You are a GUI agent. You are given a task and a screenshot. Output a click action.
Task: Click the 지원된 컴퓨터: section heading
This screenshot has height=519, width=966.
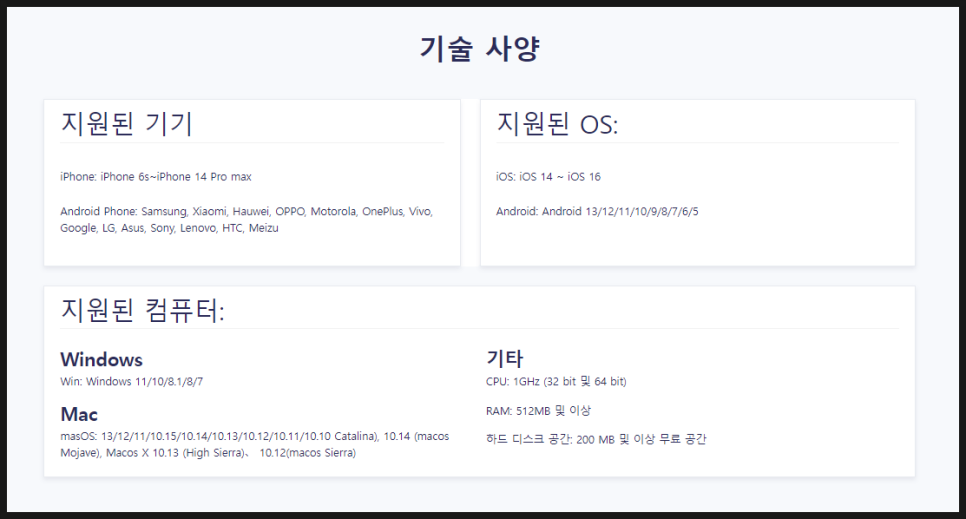pyautogui.click(x=142, y=309)
